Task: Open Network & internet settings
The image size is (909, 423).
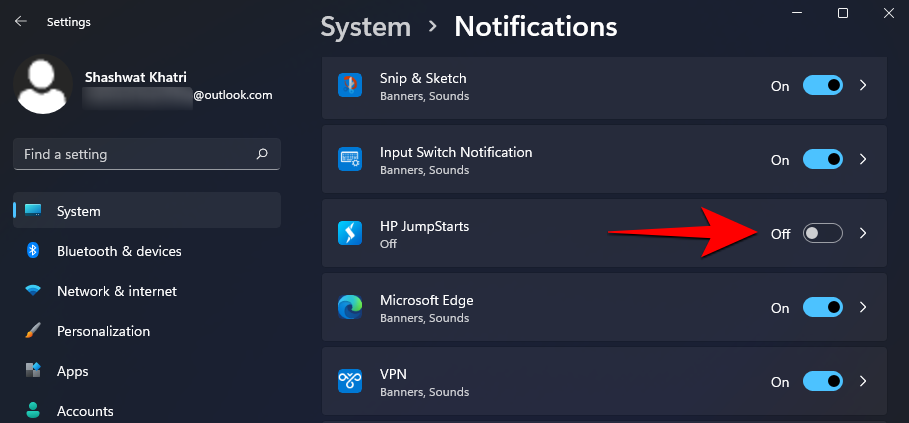Action: point(116,291)
